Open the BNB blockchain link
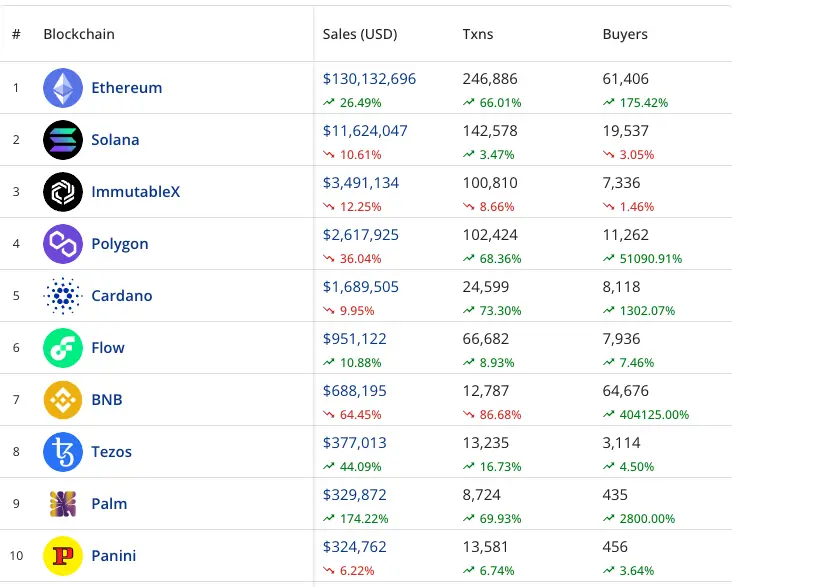The width and height of the screenshot is (817, 587). (107, 400)
